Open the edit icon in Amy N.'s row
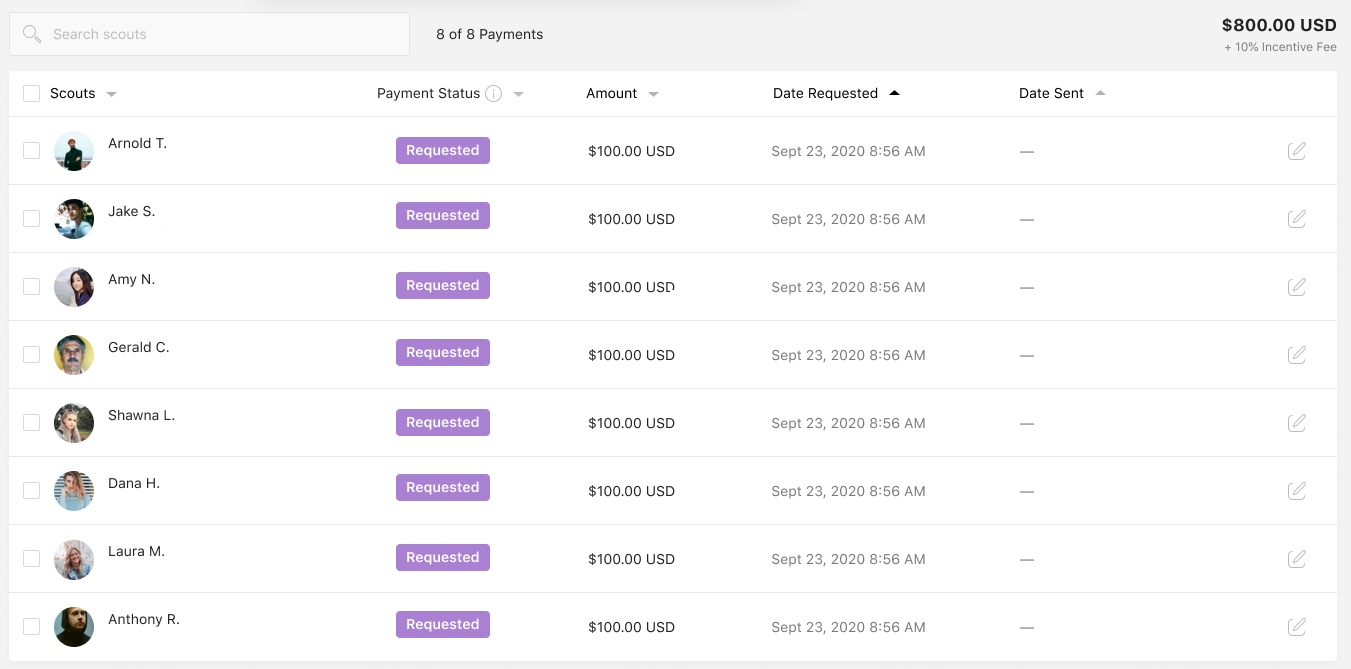The width and height of the screenshot is (1351, 669). 1297,287
